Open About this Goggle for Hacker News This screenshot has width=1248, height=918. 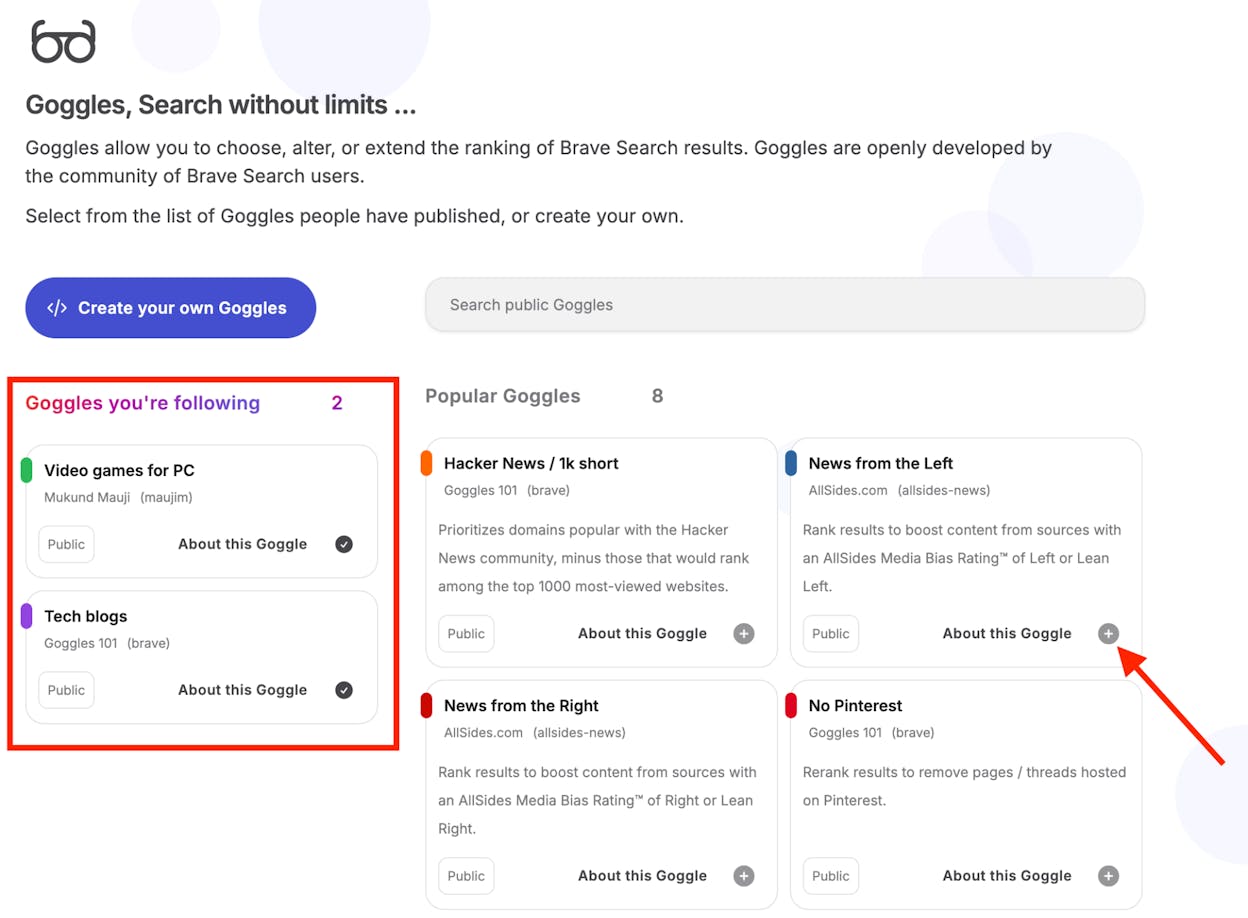(642, 633)
